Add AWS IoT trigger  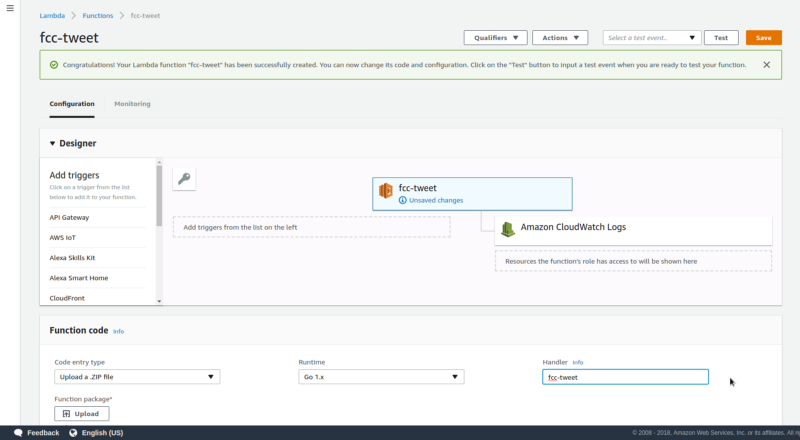pos(62,238)
